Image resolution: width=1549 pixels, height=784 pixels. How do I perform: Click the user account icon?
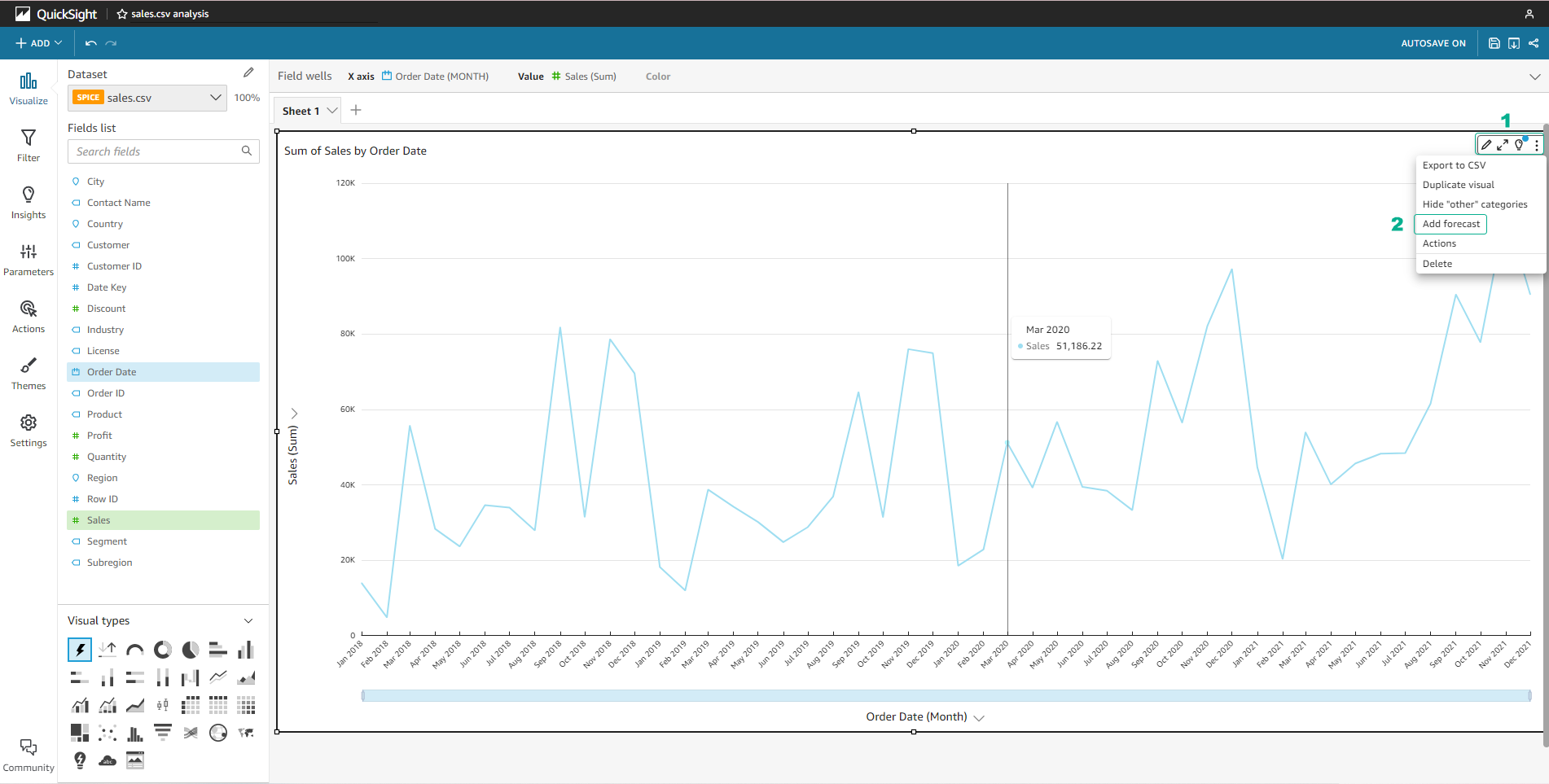[x=1529, y=14]
